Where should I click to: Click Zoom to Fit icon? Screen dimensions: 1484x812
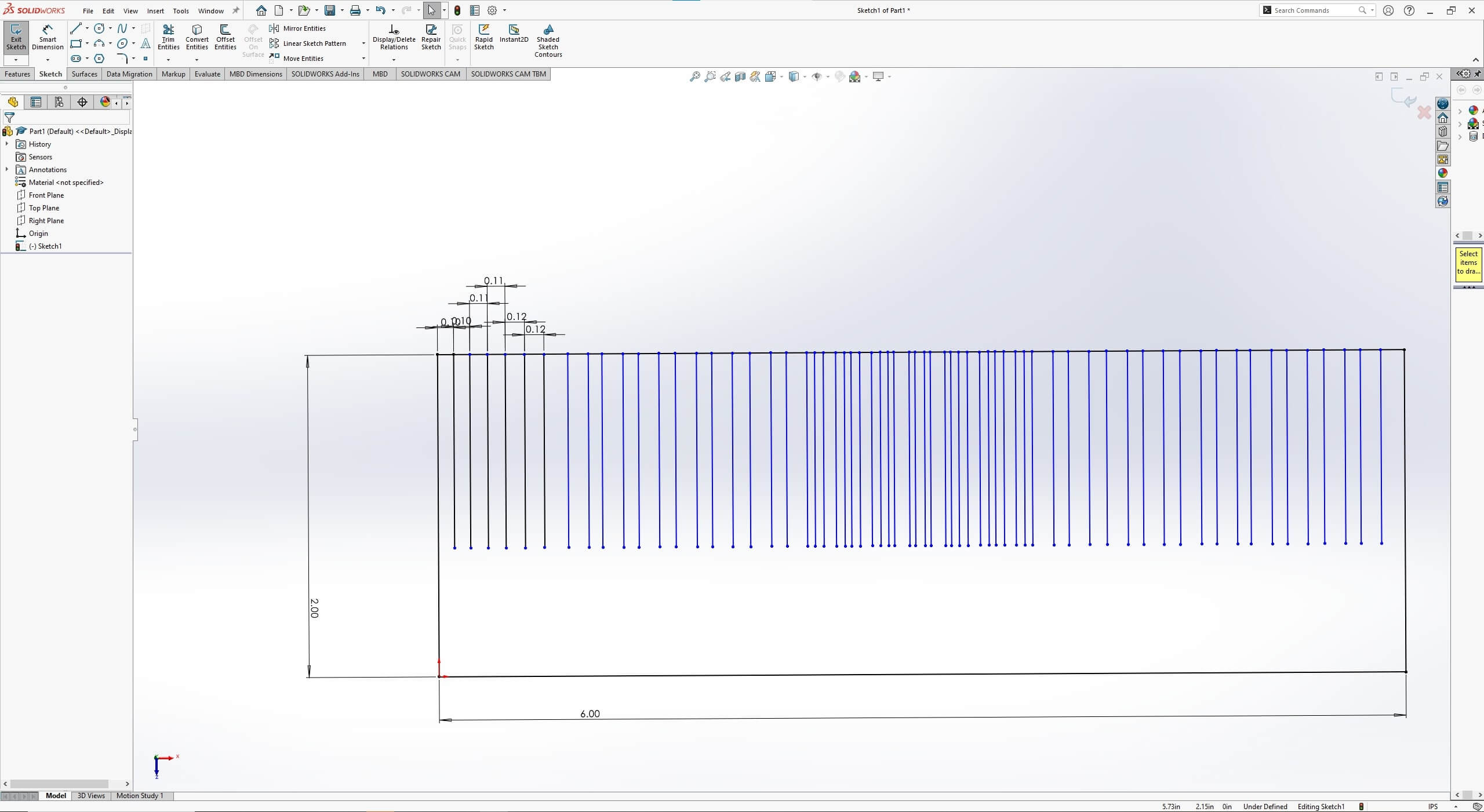tap(694, 77)
